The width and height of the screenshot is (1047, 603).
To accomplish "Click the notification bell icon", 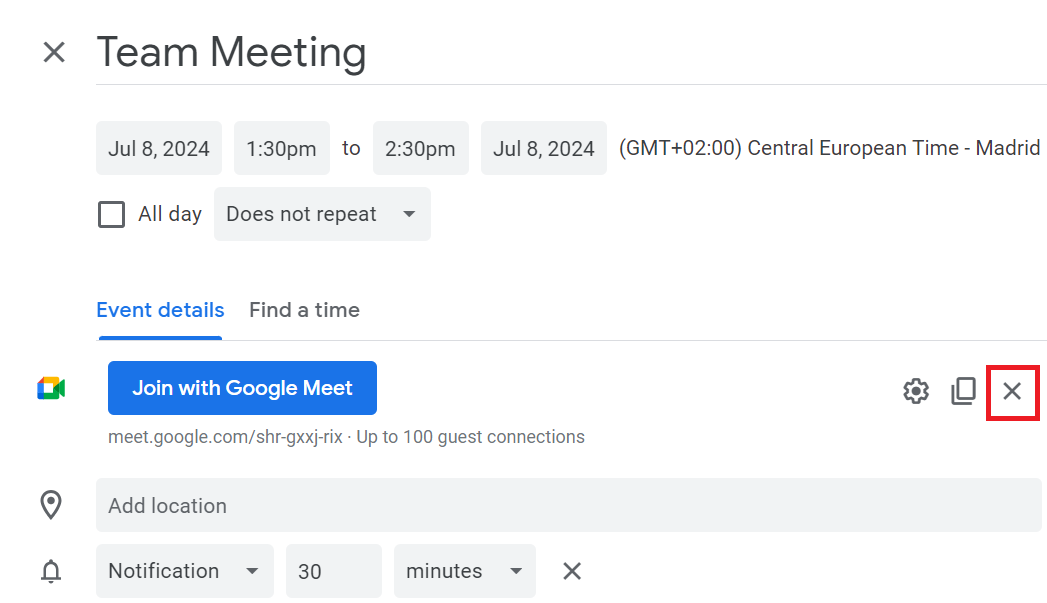I will click(x=51, y=571).
